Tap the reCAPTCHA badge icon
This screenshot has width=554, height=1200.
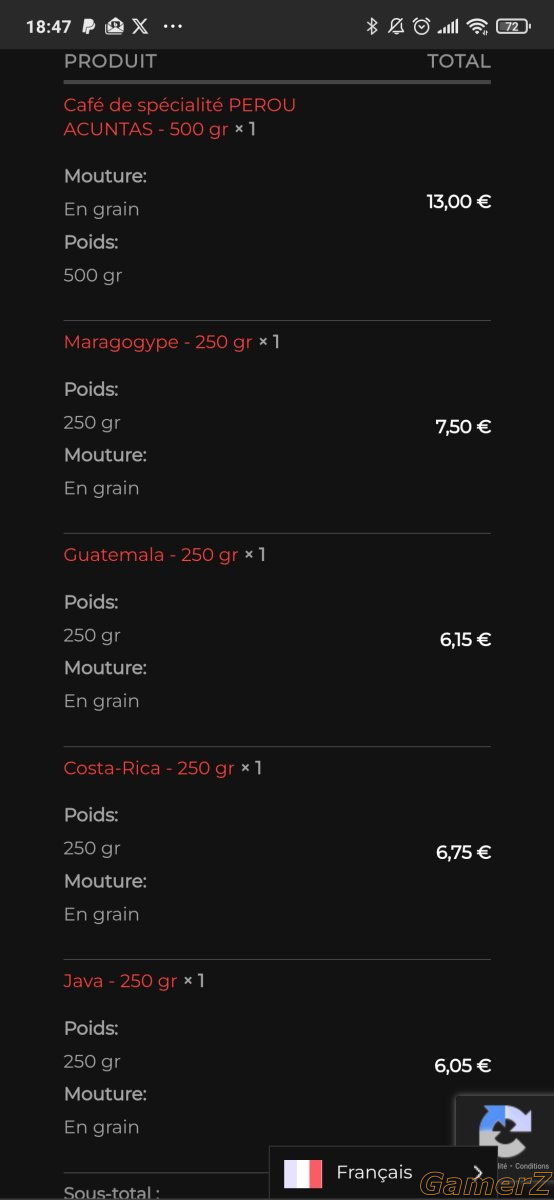pyautogui.click(x=505, y=1130)
